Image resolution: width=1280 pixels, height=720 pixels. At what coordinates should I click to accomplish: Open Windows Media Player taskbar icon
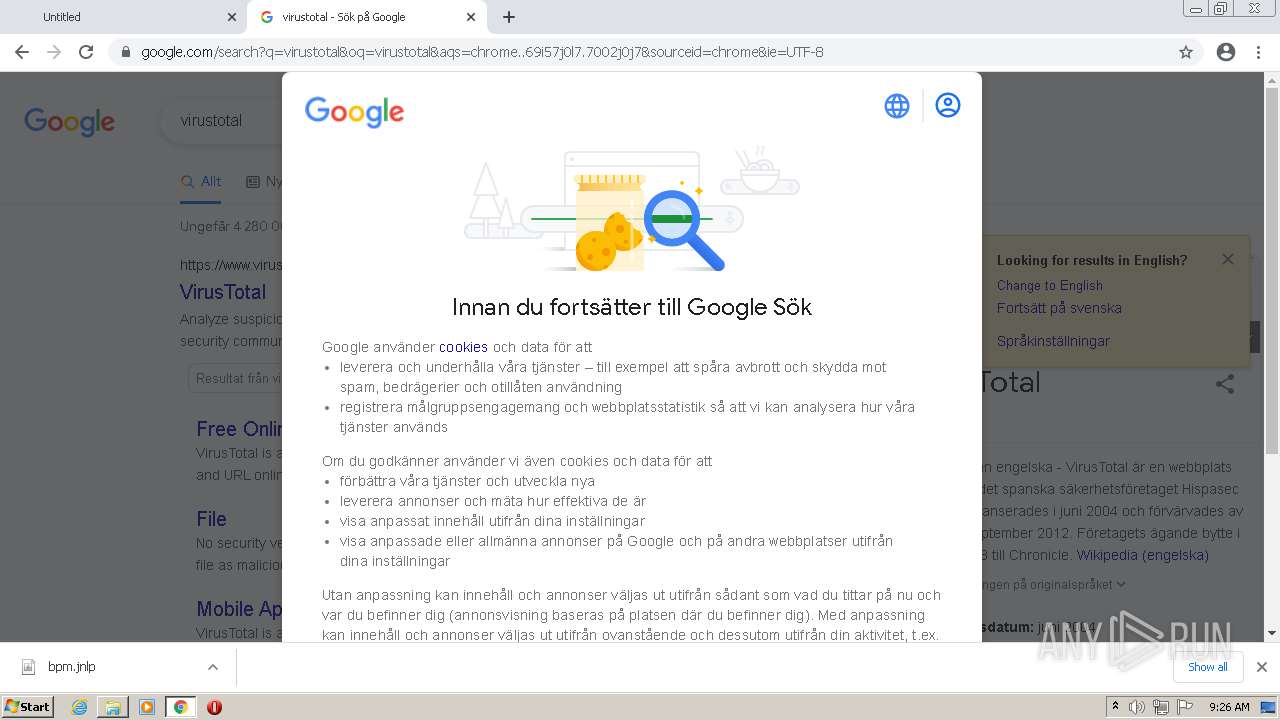147,707
